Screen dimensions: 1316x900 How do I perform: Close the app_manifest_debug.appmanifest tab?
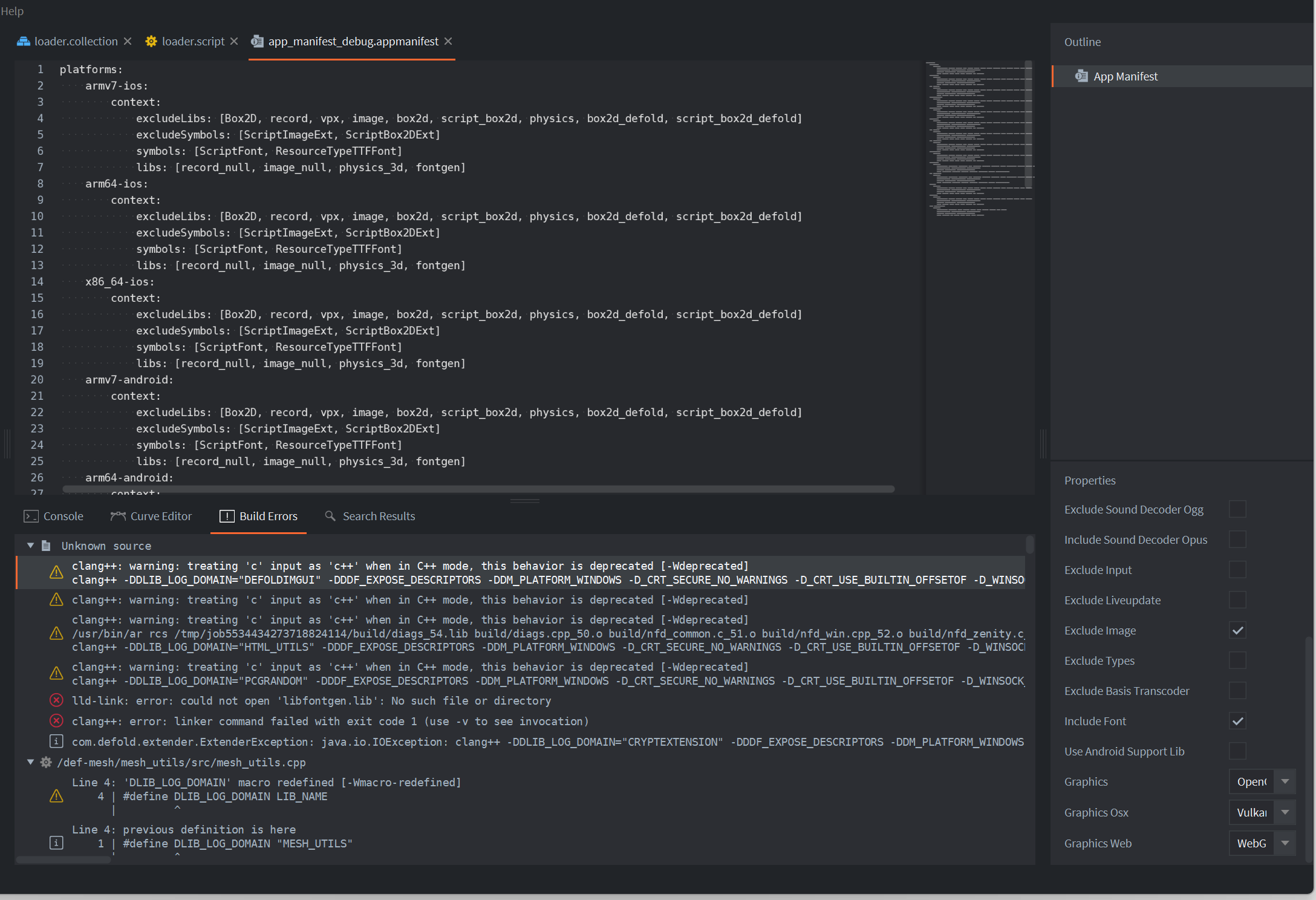[x=448, y=41]
